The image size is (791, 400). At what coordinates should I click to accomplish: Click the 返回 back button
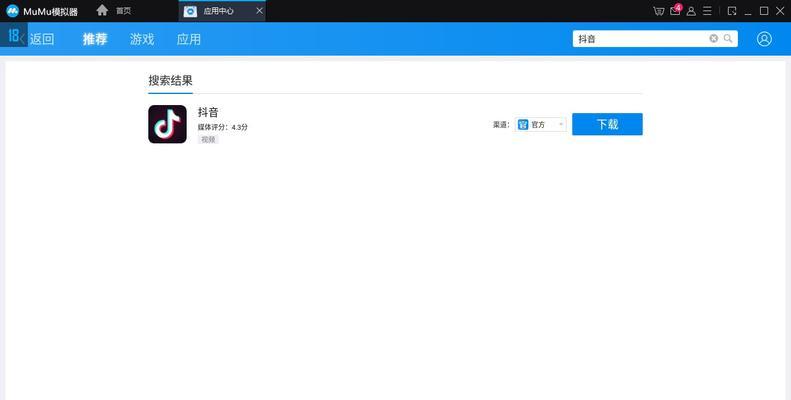click(x=41, y=39)
